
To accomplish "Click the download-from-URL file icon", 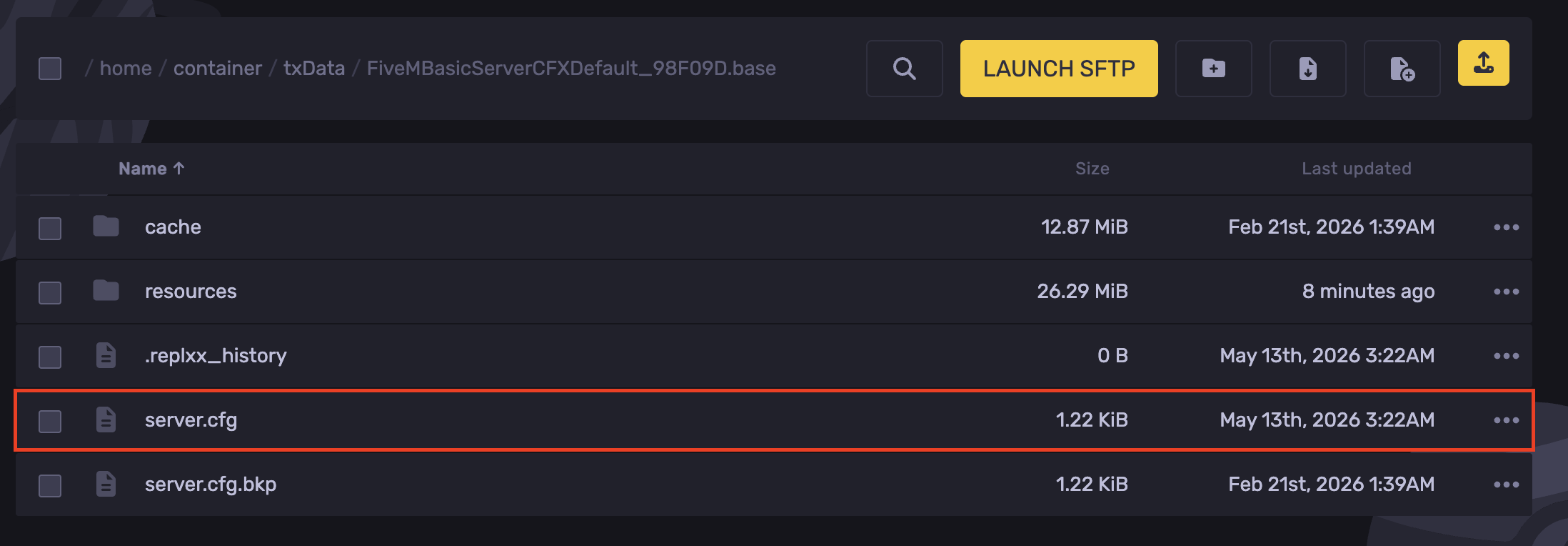I will coord(1307,69).
